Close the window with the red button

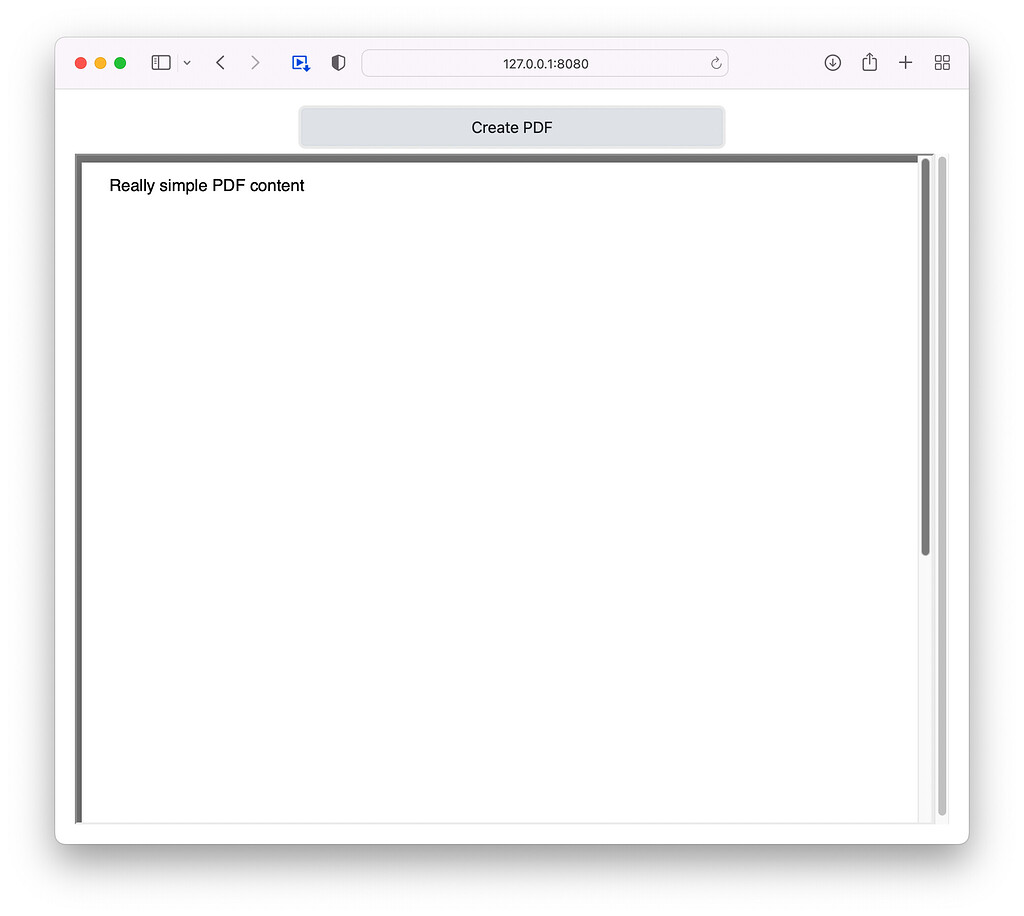pos(80,62)
